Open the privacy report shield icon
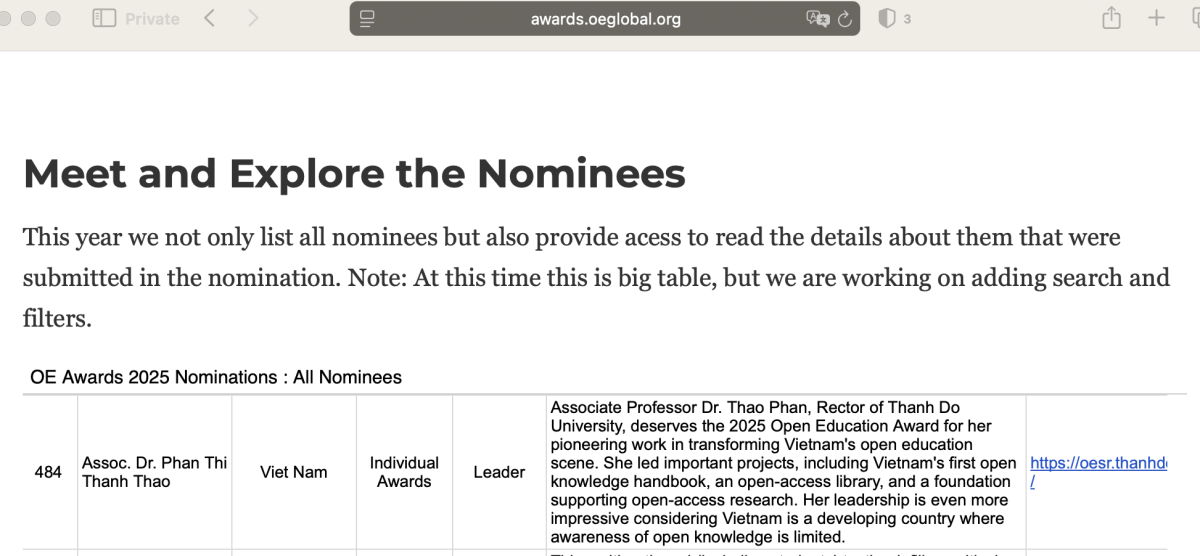This screenshot has width=1200, height=556. (x=886, y=18)
